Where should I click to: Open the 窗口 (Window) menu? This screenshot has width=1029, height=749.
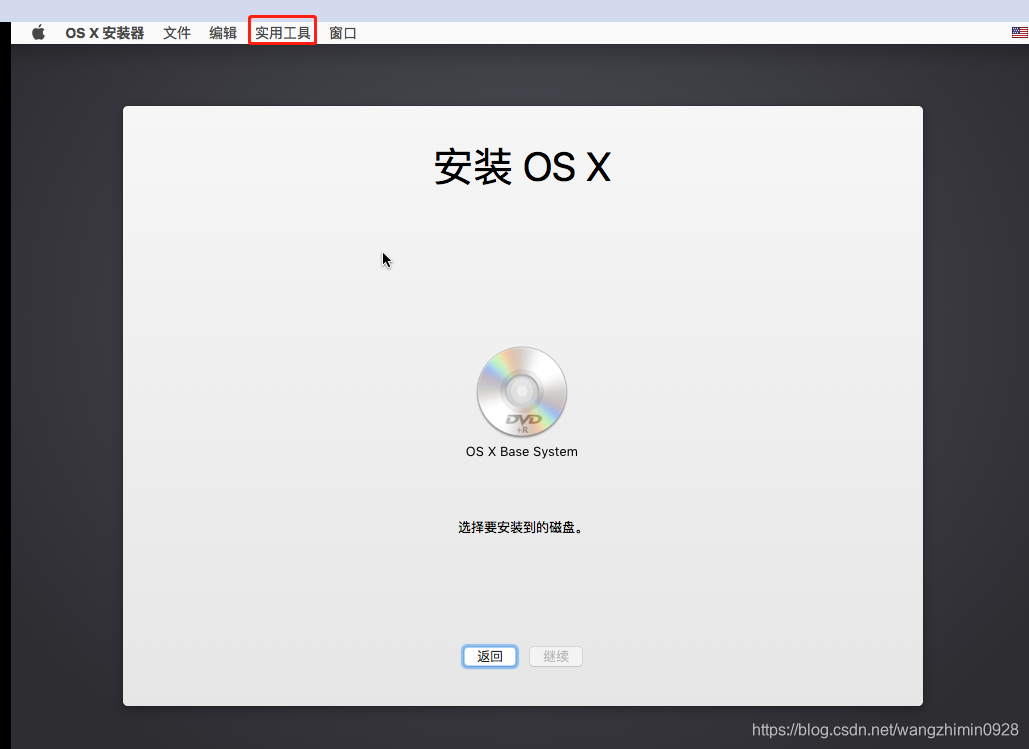pos(342,32)
